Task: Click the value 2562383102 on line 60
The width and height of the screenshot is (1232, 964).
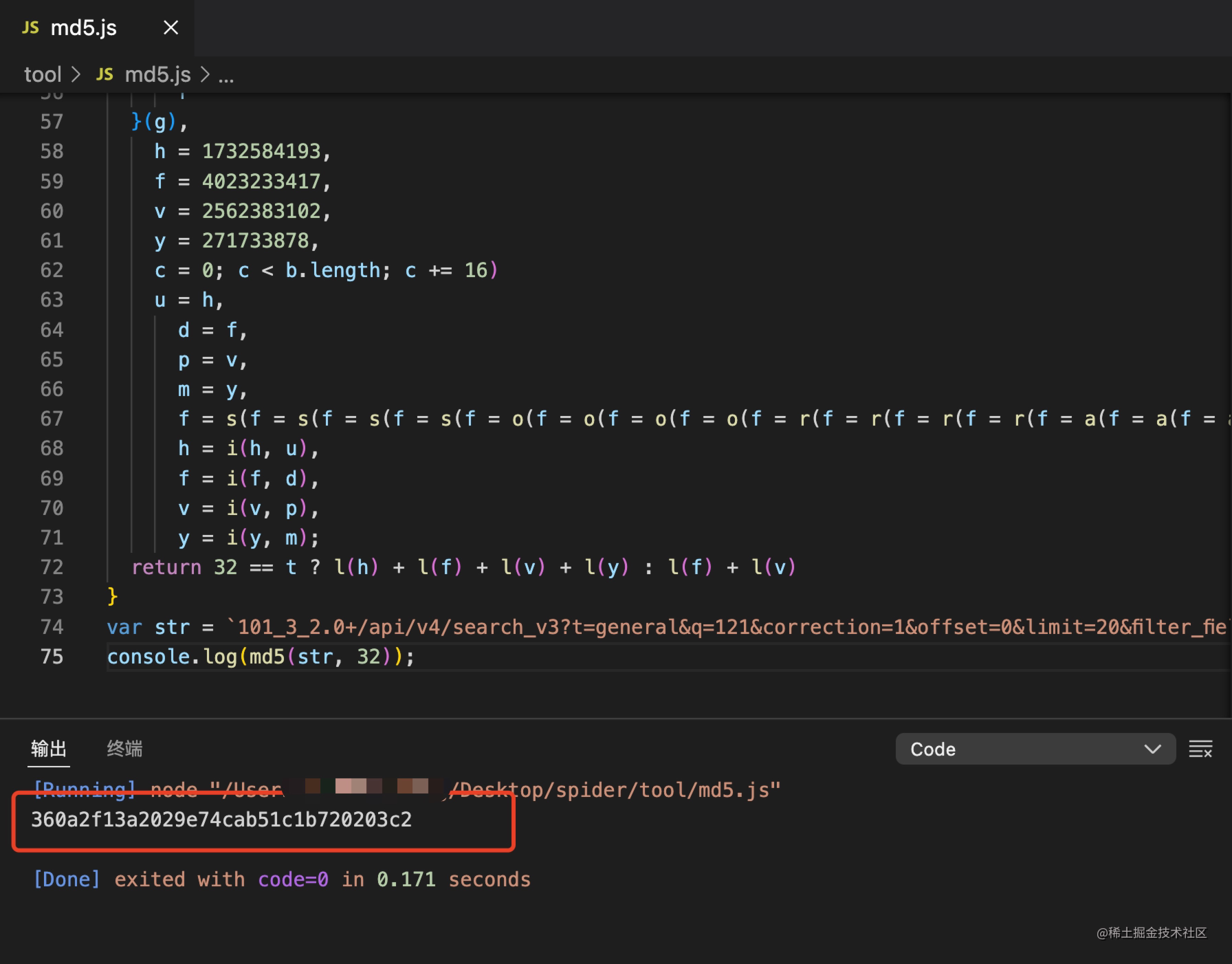Action: click(261, 211)
